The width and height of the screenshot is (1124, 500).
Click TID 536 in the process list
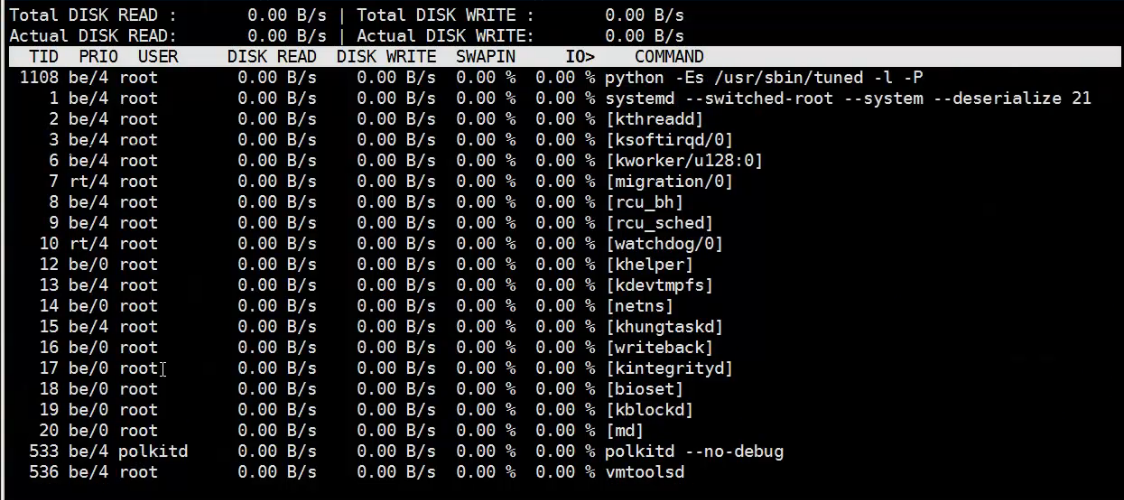point(44,472)
